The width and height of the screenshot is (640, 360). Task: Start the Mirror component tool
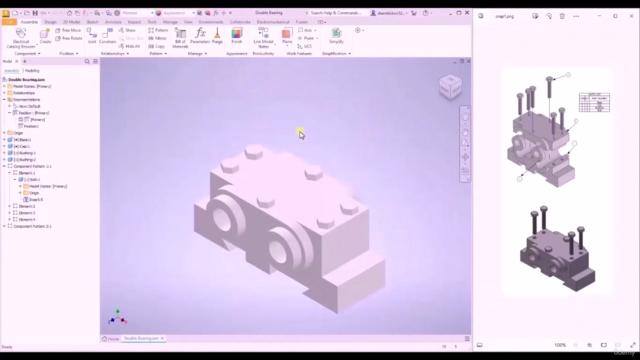click(158, 38)
